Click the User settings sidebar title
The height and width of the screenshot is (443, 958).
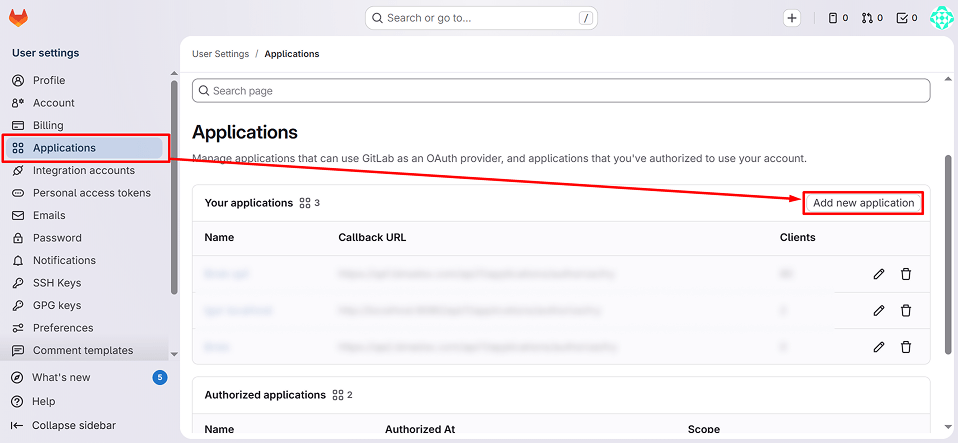(46, 53)
